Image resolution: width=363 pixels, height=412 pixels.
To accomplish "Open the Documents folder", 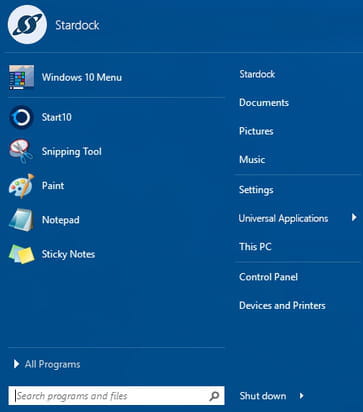I will pos(264,102).
